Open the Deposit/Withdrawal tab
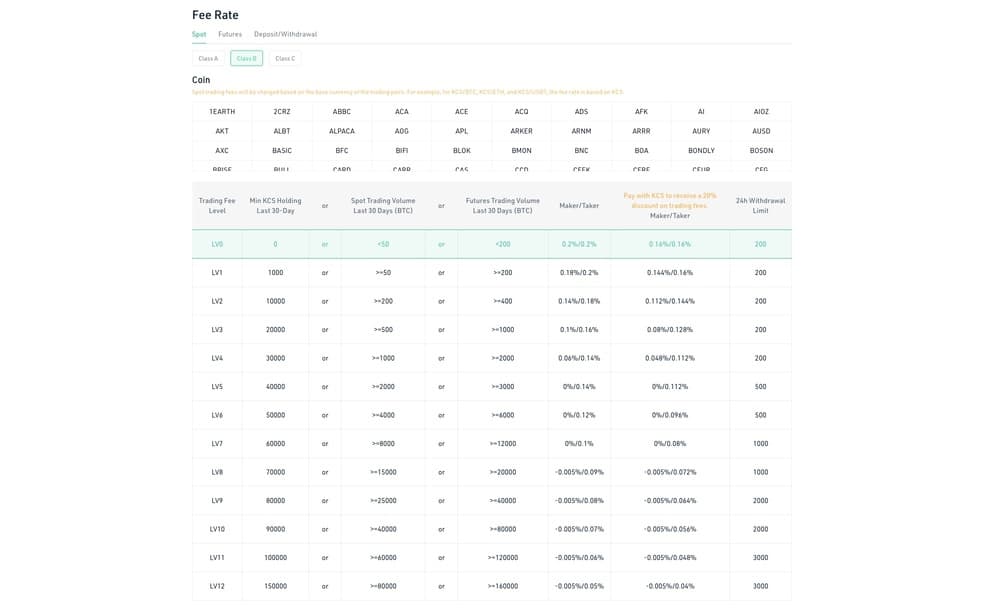Screen dimensions: 1000x610 tap(285, 34)
